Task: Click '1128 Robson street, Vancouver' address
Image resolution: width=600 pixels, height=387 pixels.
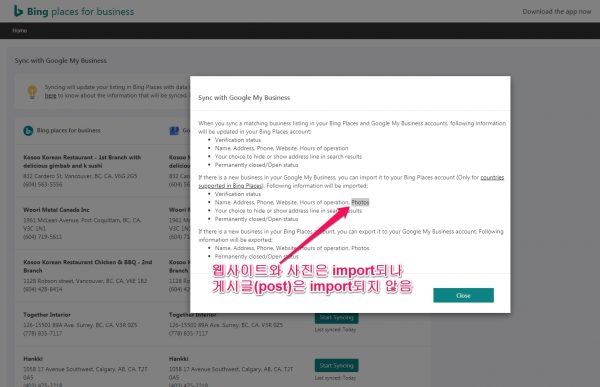Action: (x=85, y=281)
